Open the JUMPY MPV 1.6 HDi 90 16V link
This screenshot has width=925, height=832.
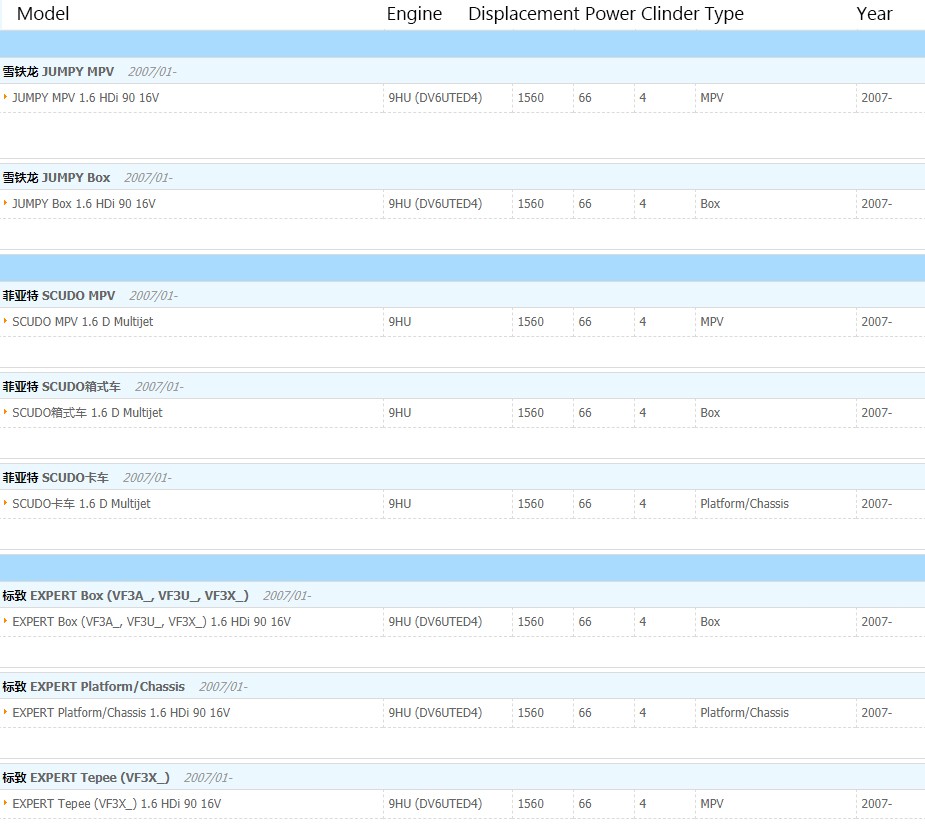(x=85, y=98)
